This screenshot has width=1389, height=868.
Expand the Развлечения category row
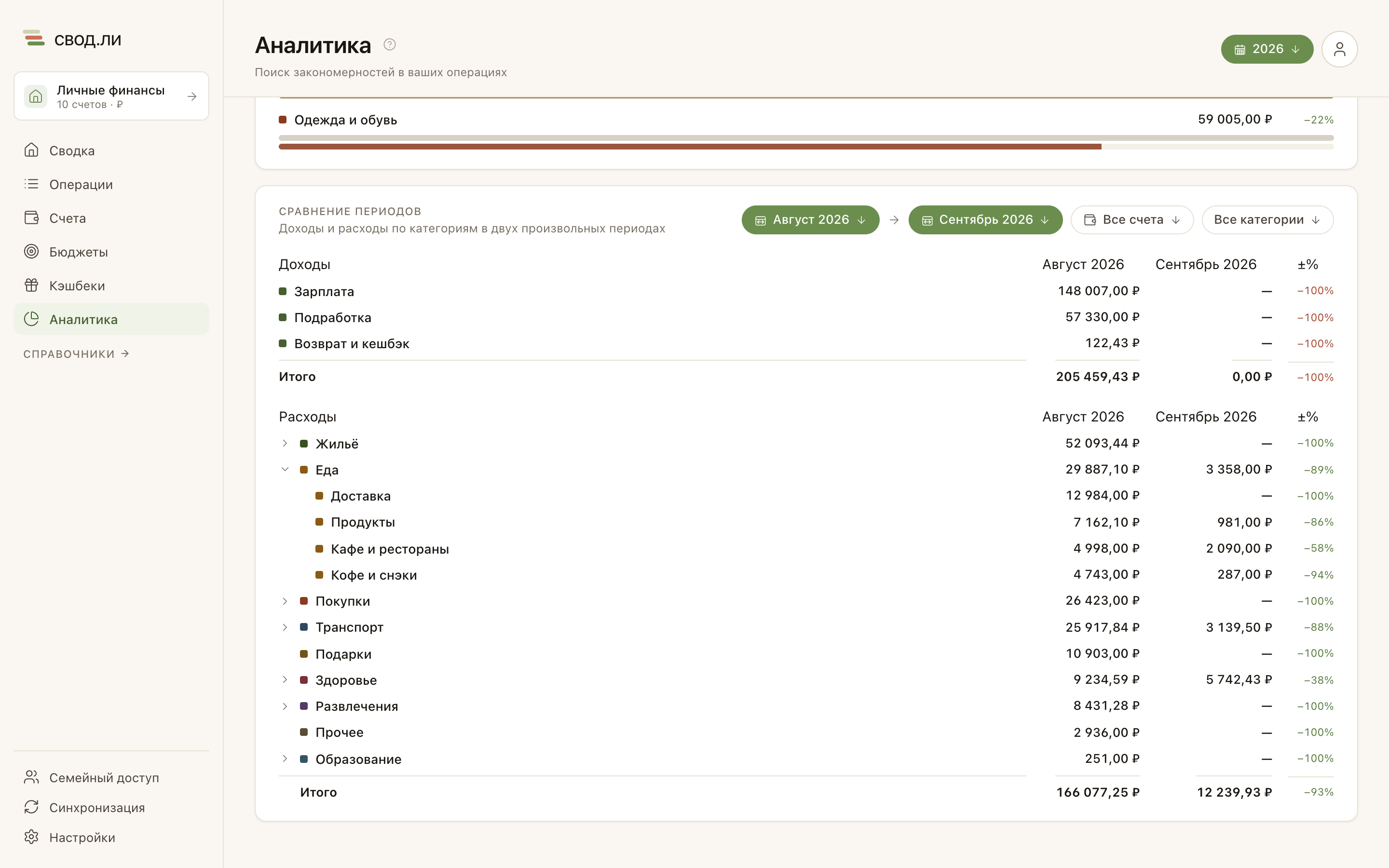(x=285, y=706)
